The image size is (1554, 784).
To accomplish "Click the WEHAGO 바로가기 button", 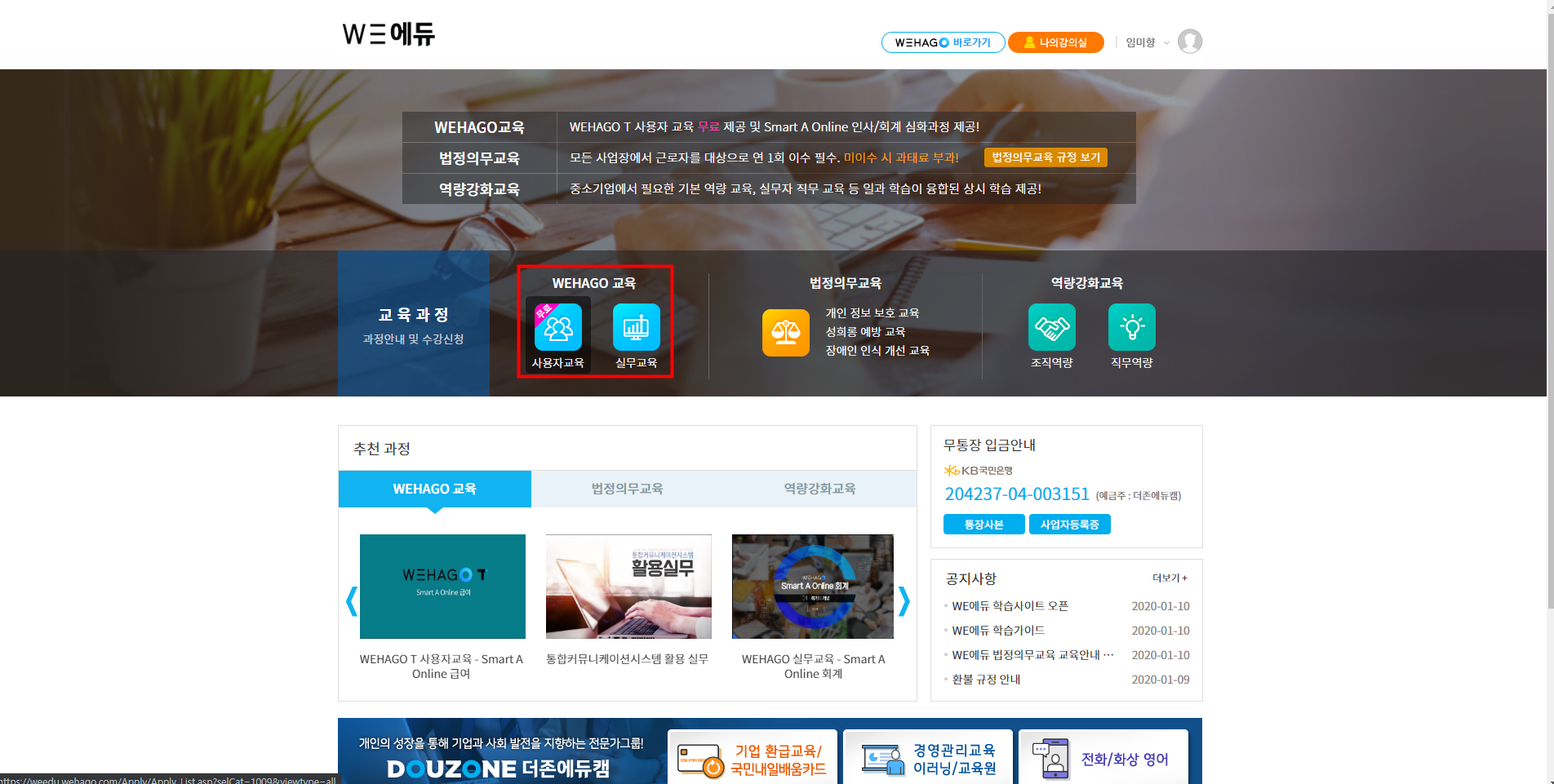I will [943, 42].
